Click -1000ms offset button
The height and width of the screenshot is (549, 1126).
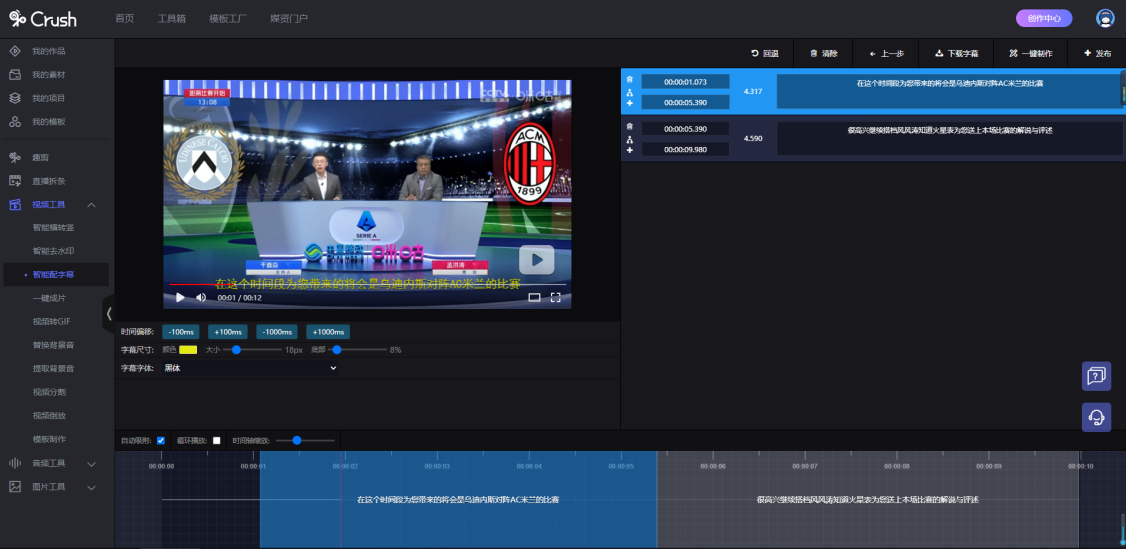click(276, 332)
